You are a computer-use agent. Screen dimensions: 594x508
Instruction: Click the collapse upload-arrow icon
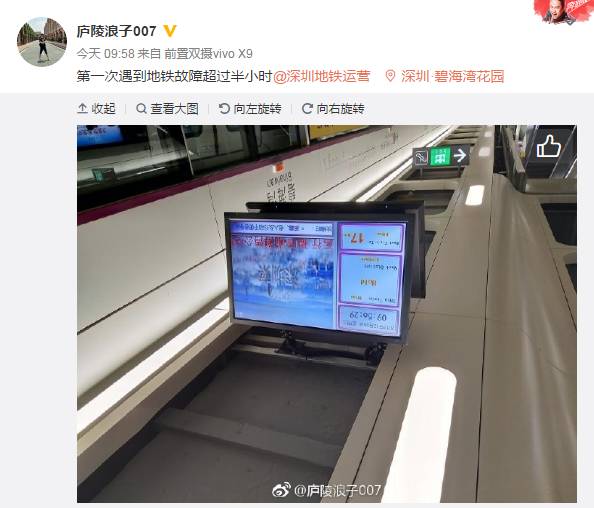tap(82, 109)
